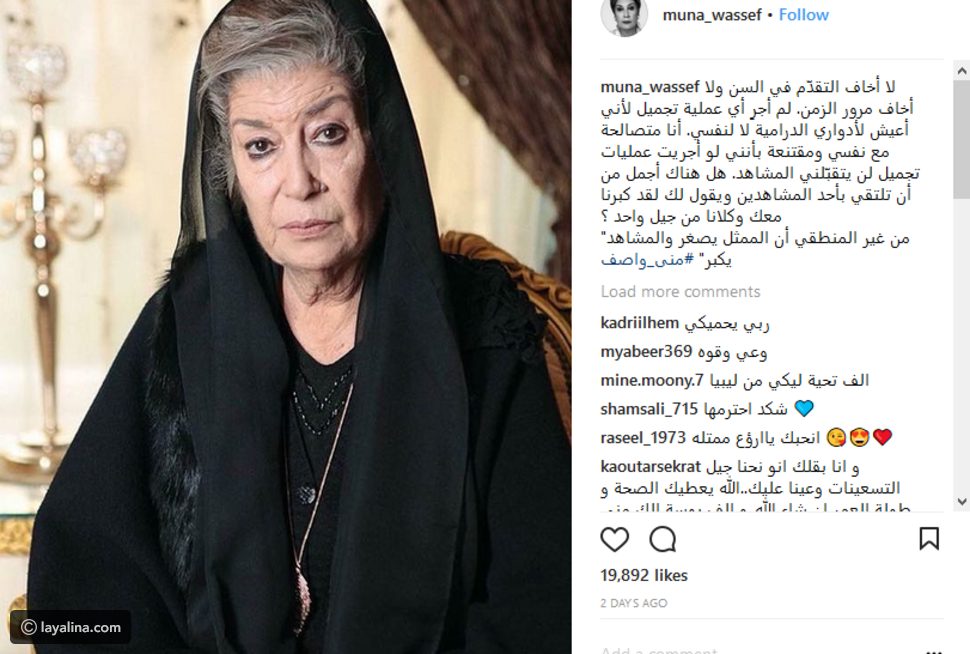
Task: Visit the kadriilhem commenter profile
Action: 640,323
